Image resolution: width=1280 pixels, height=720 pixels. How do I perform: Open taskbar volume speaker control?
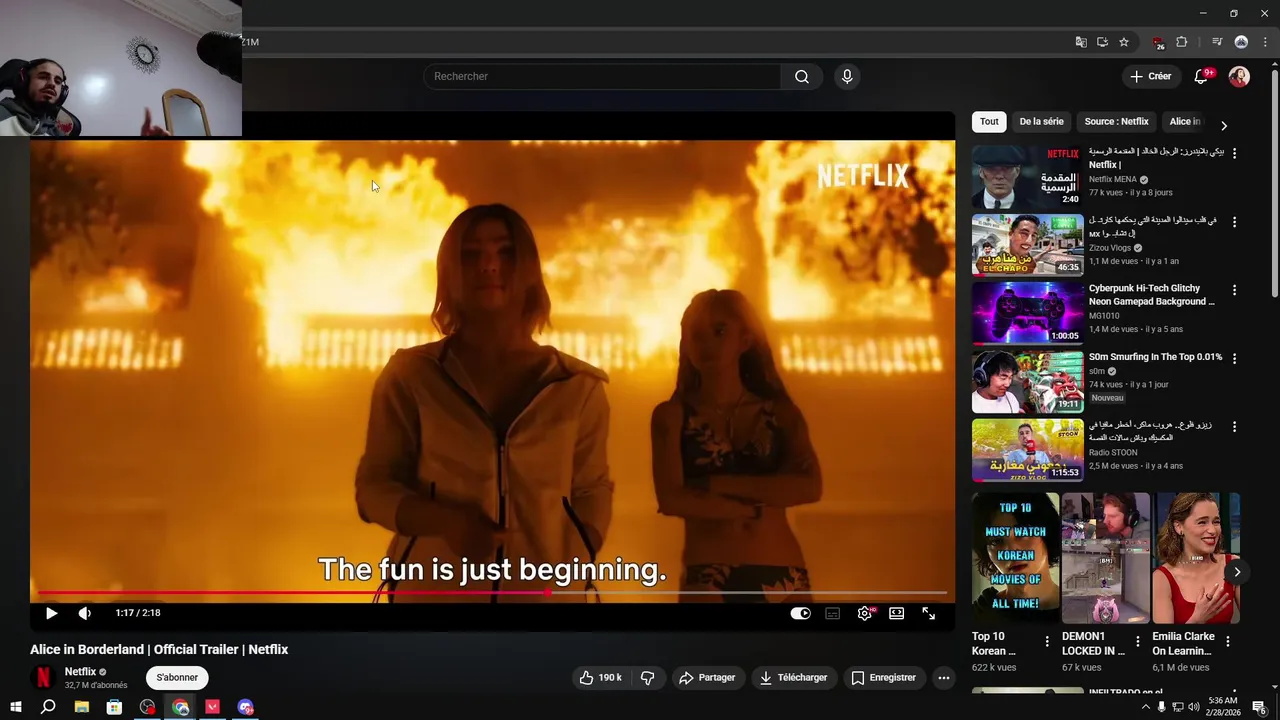click(1193, 707)
